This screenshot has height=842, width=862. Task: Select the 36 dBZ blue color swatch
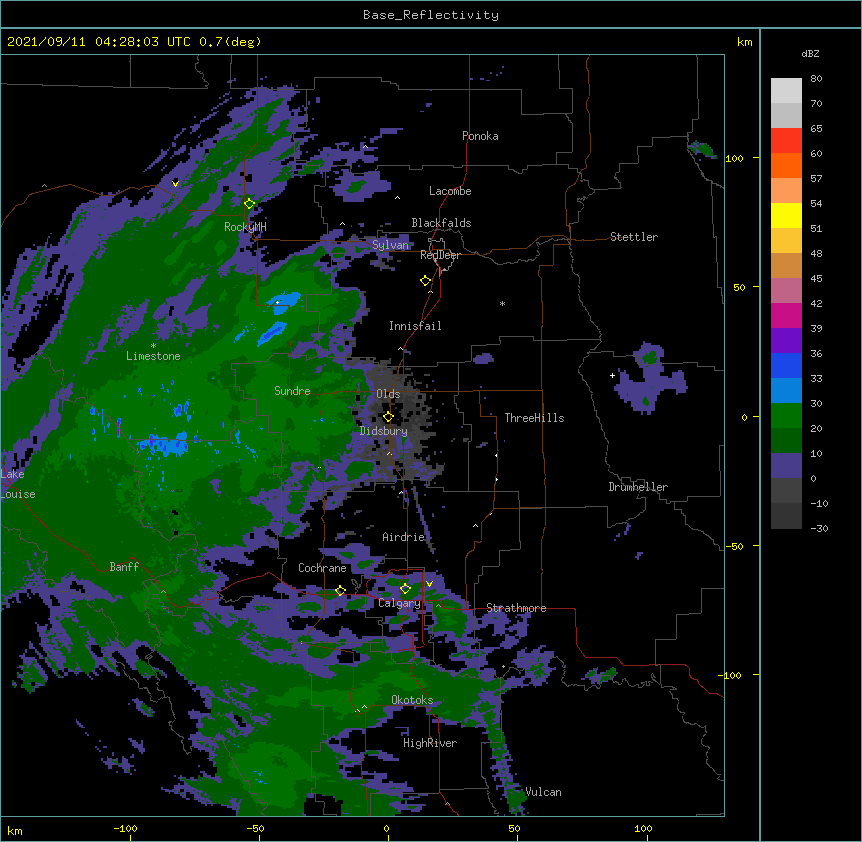pos(786,365)
